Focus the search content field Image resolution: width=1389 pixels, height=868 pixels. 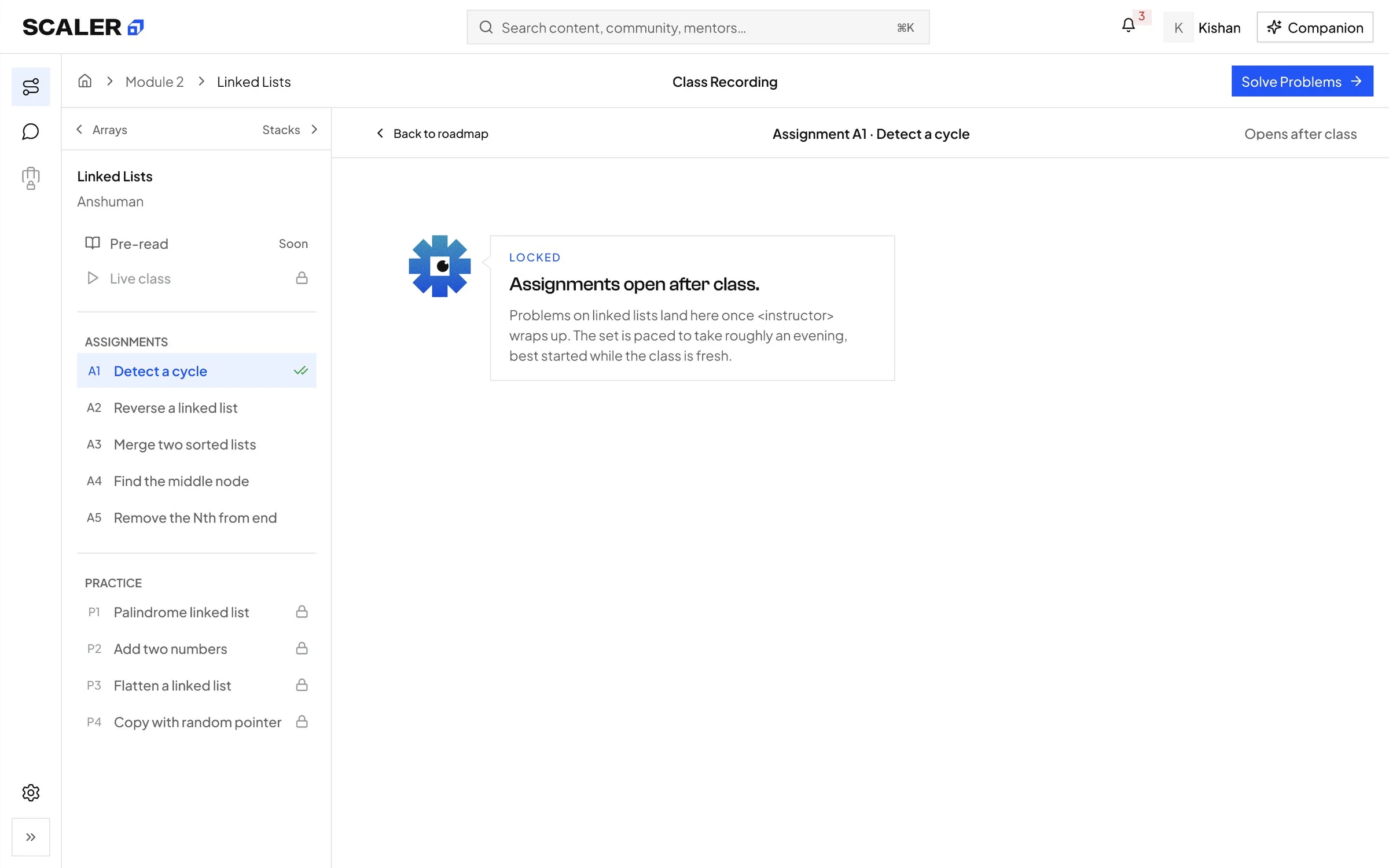tap(698, 27)
